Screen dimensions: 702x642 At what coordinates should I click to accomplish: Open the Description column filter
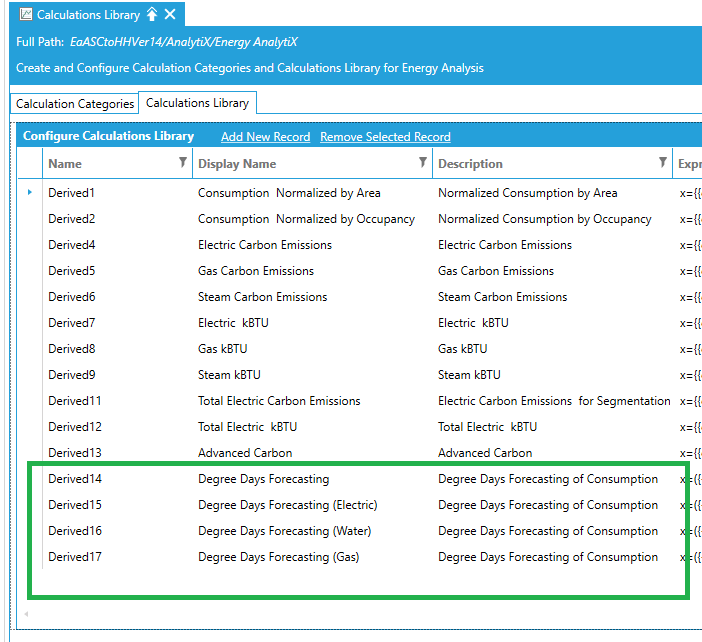(x=662, y=163)
